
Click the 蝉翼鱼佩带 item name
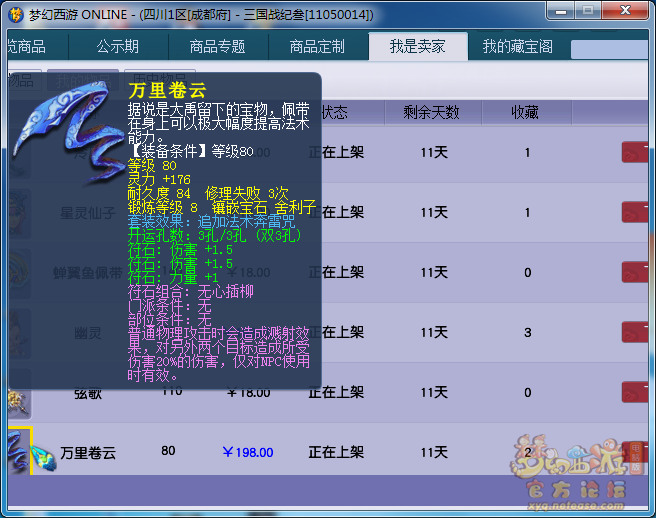tap(88, 273)
